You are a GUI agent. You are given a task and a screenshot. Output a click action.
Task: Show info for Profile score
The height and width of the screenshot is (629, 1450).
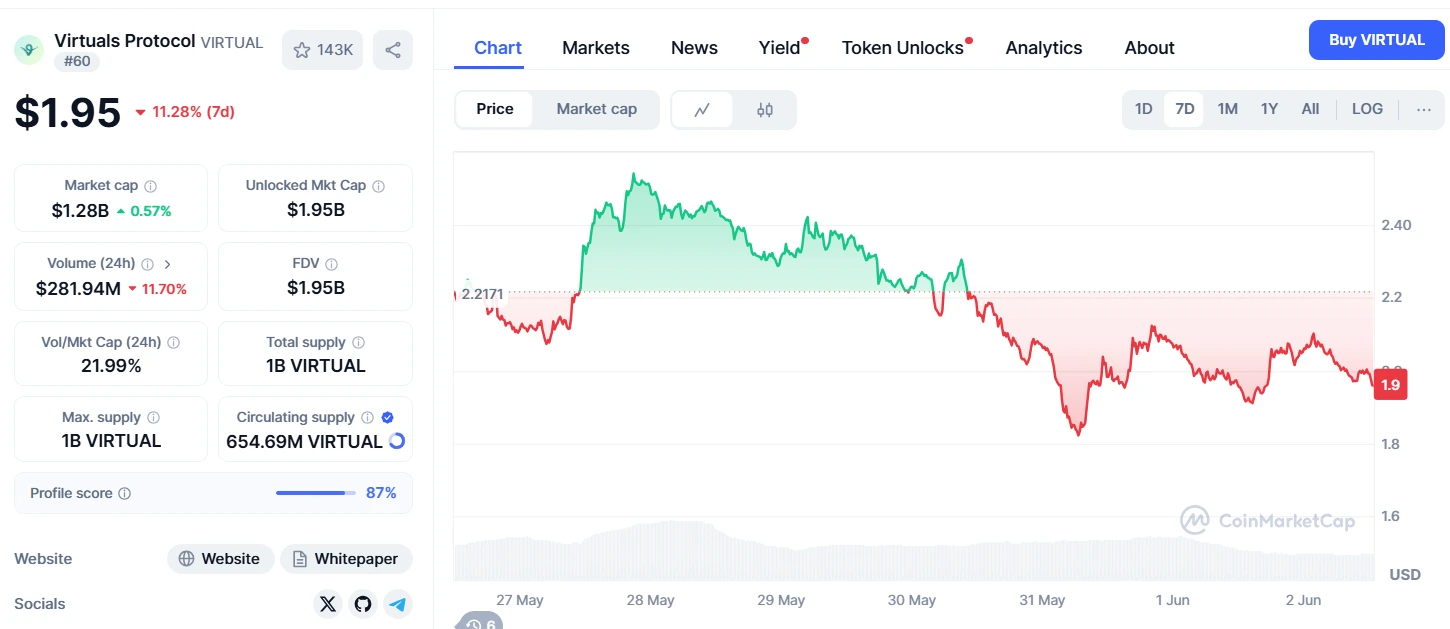[x=125, y=494]
